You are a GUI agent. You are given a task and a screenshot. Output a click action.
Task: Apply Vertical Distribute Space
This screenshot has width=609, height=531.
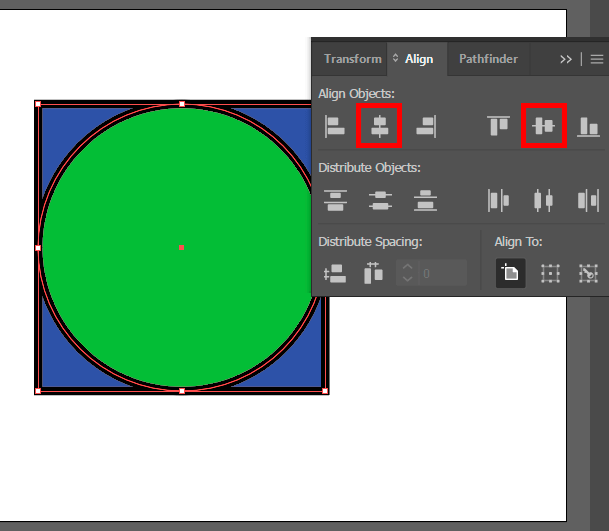[x=334, y=273]
